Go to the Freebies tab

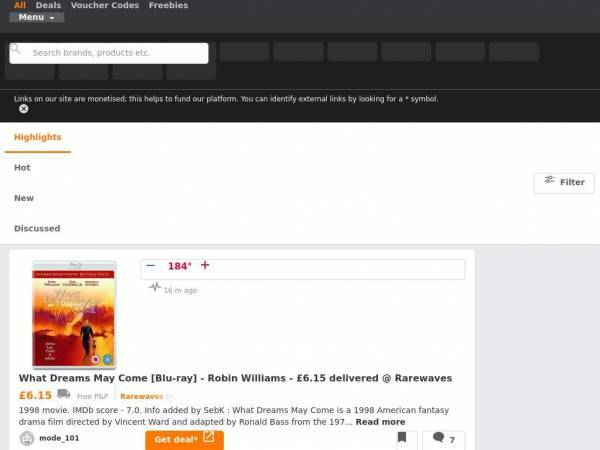point(168,5)
